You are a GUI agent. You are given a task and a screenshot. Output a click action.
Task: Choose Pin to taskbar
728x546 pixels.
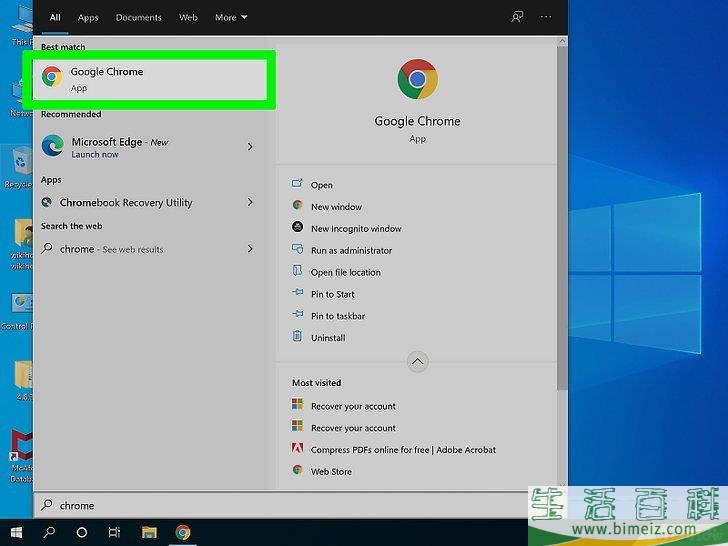point(338,316)
